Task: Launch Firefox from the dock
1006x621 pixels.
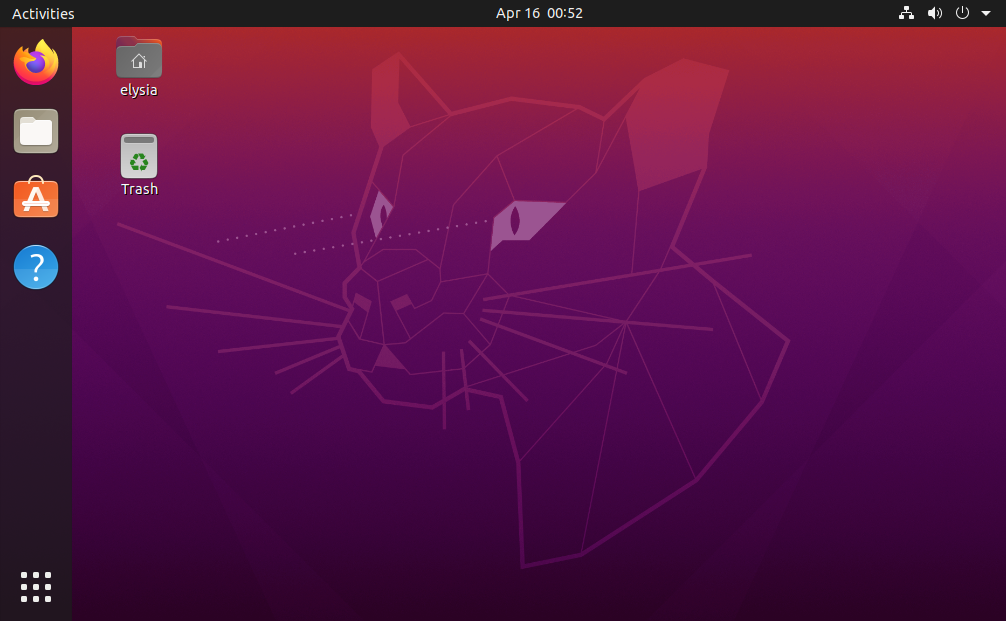Action: [36, 62]
